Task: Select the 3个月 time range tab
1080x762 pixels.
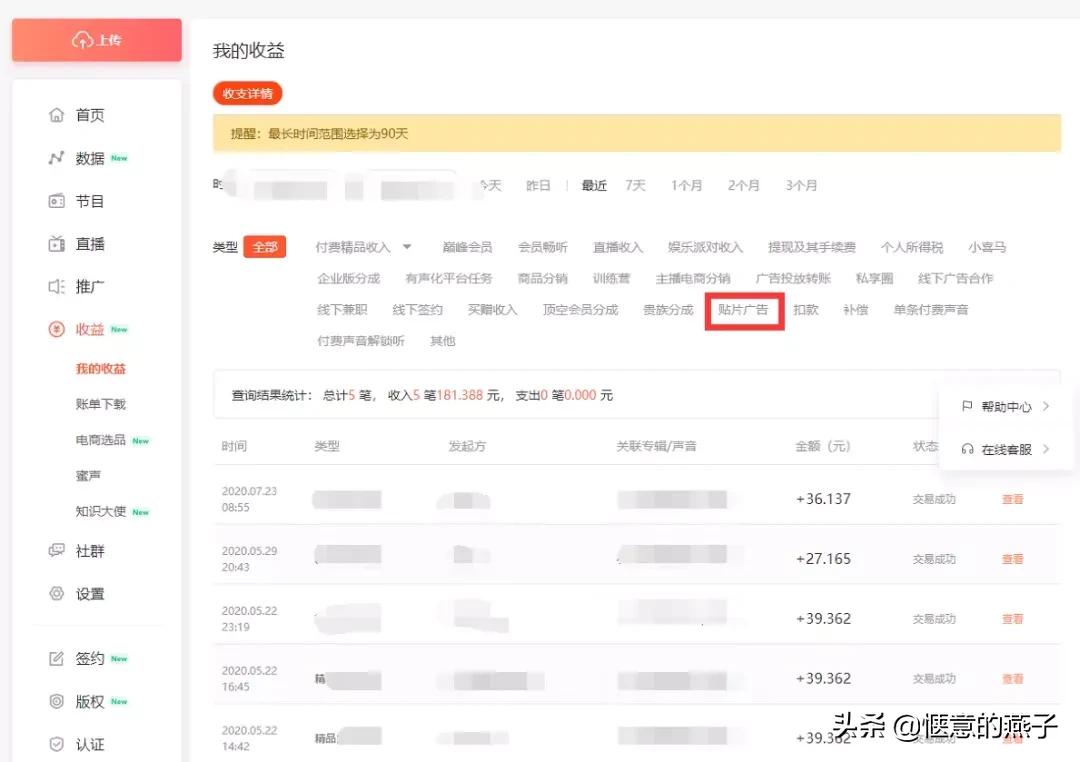Action: (x=800, y=185)
